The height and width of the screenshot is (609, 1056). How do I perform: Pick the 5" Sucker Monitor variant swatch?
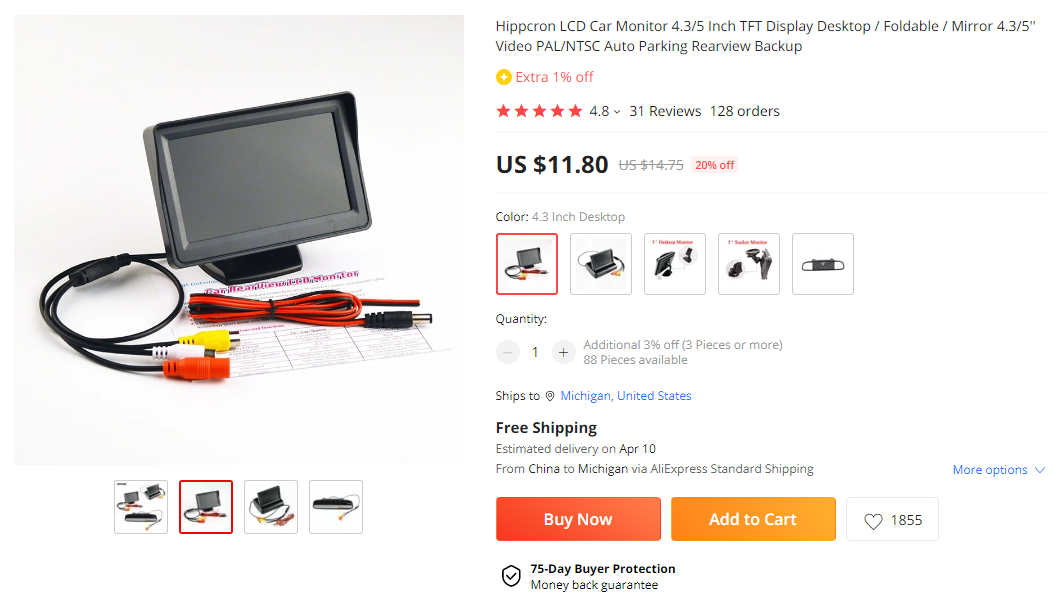pyautogui.click(x=749, y=264)
